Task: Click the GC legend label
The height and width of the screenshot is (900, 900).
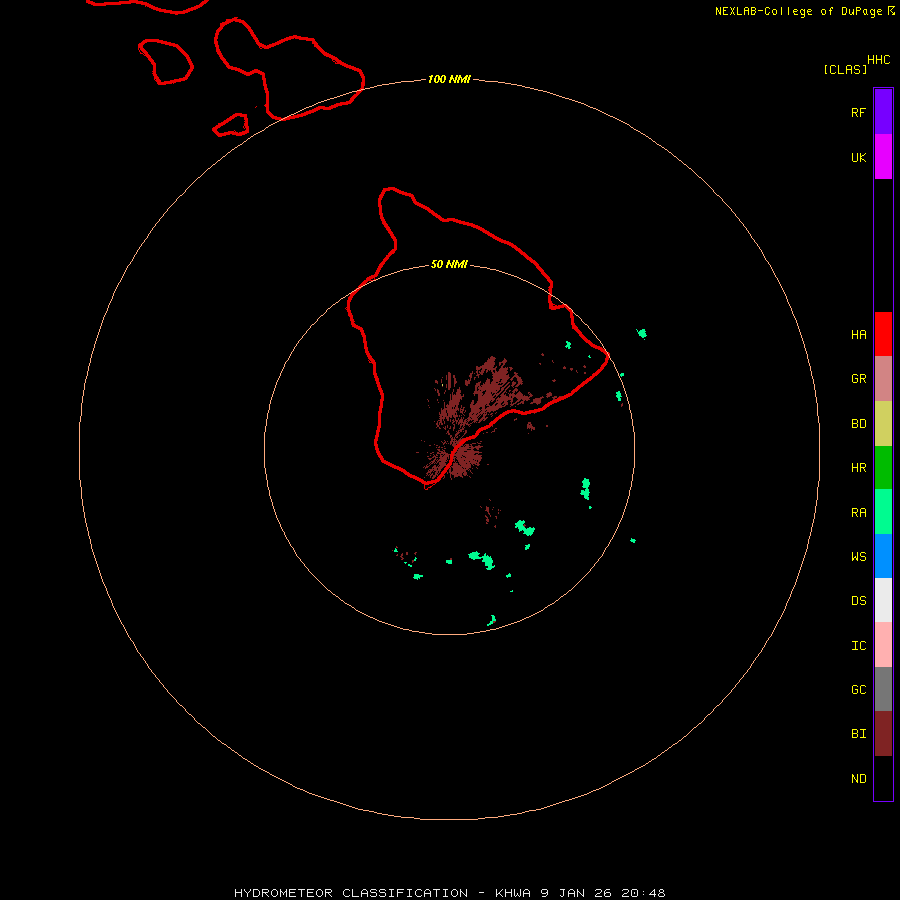Action: (858, 690)
